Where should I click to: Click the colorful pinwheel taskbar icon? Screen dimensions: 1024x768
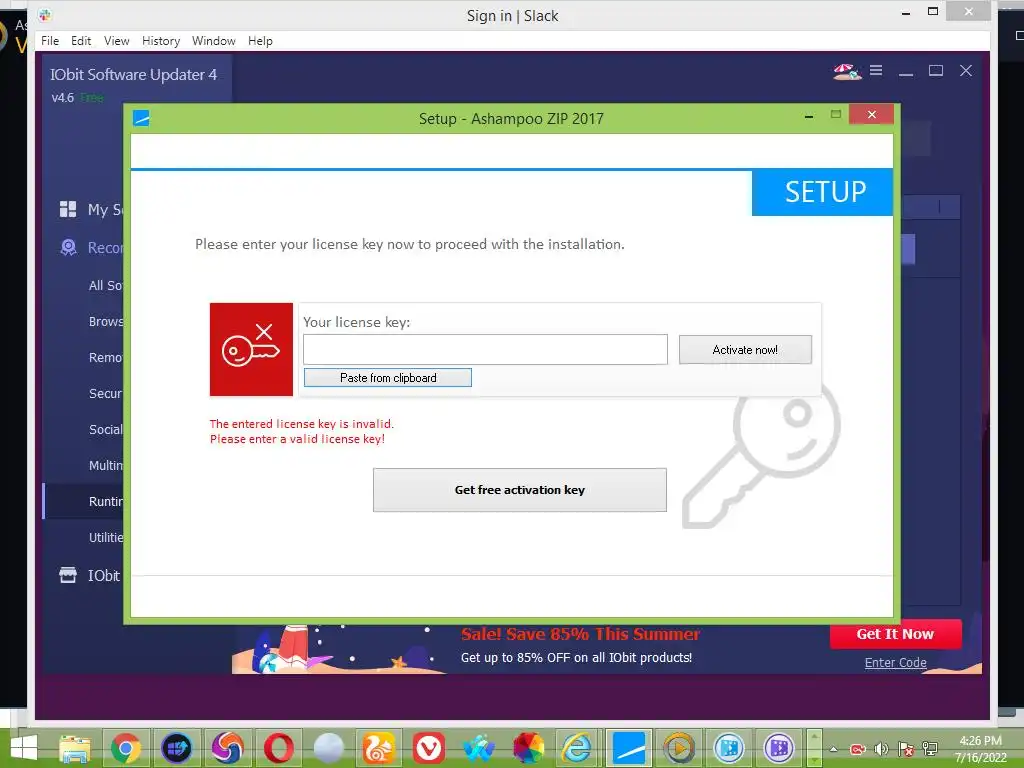[529, 748]
